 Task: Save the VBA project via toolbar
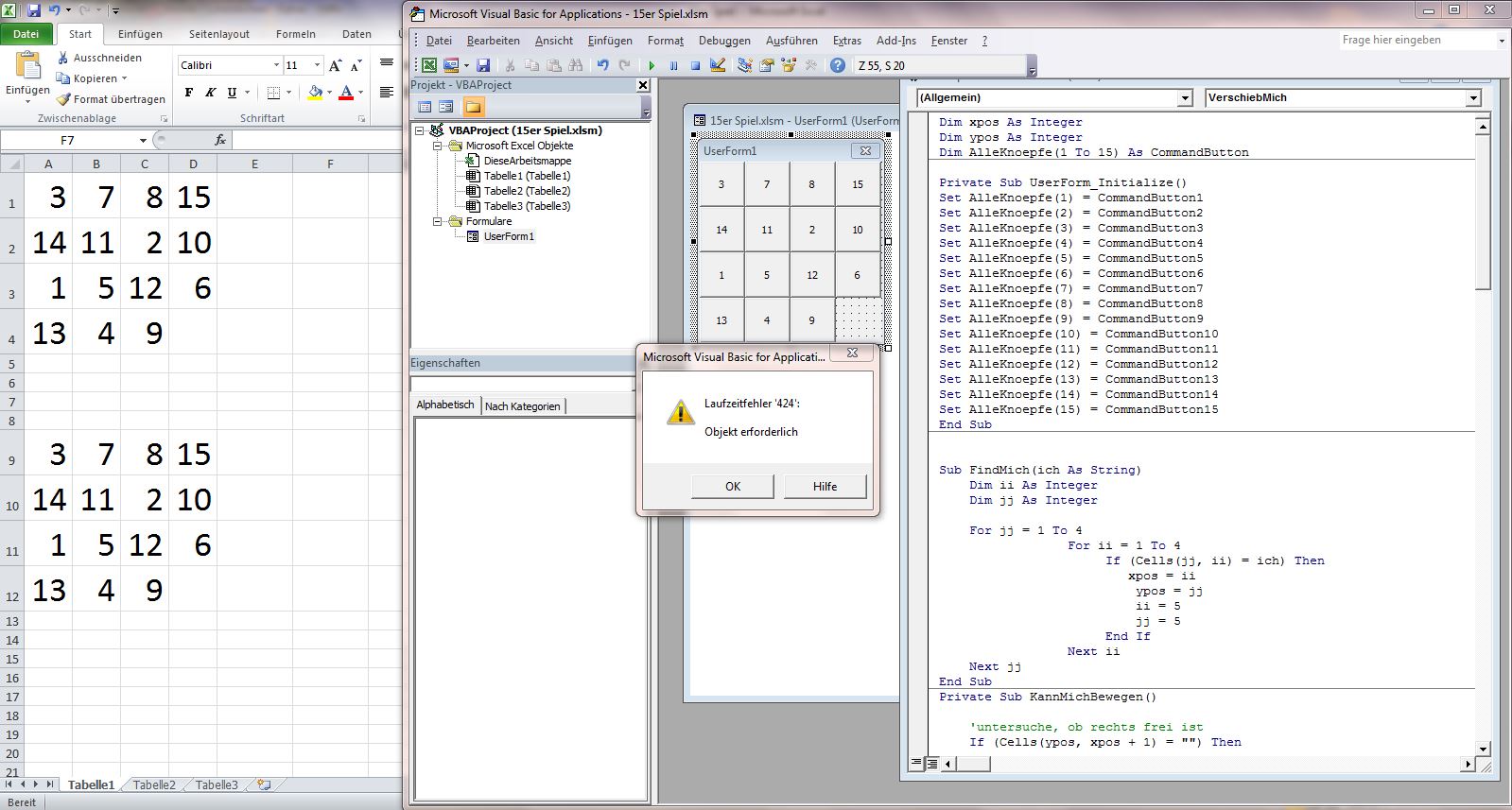pos(483,65)
